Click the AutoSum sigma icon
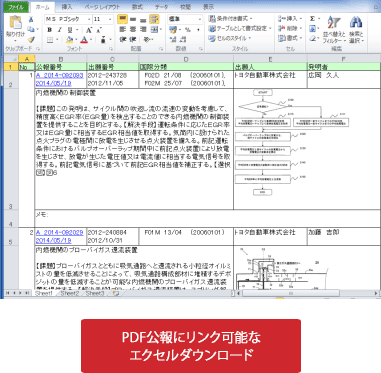The width and height of the screenshot is (381, 373). (313, 19)
